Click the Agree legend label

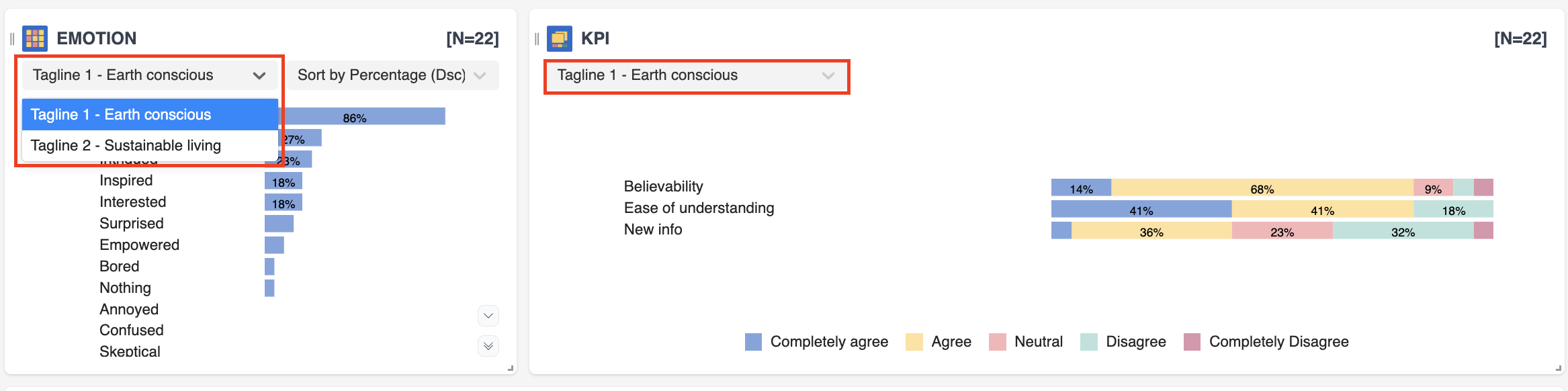[x=951, y=342]
